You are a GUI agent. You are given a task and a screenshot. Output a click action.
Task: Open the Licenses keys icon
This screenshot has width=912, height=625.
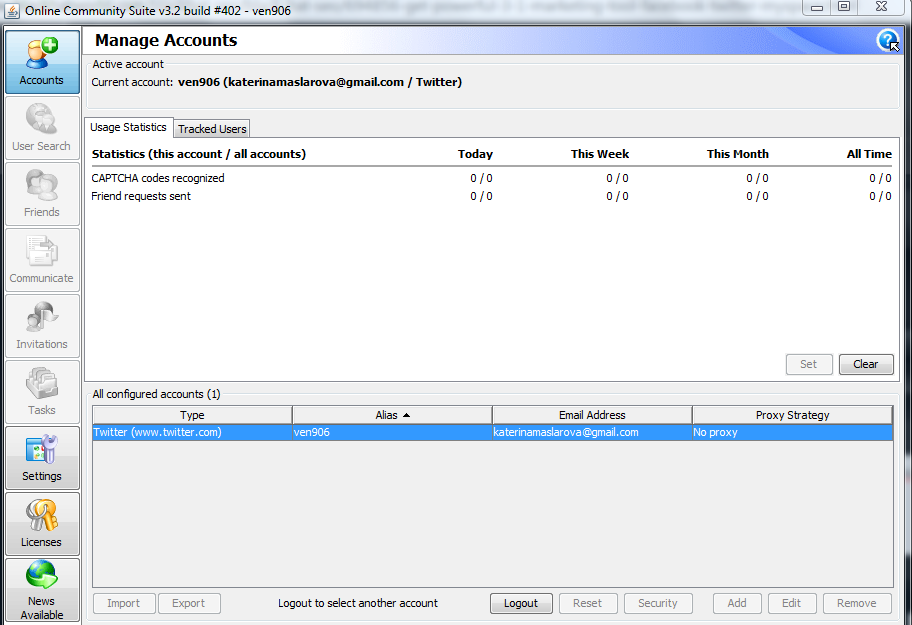click(42, 524)
